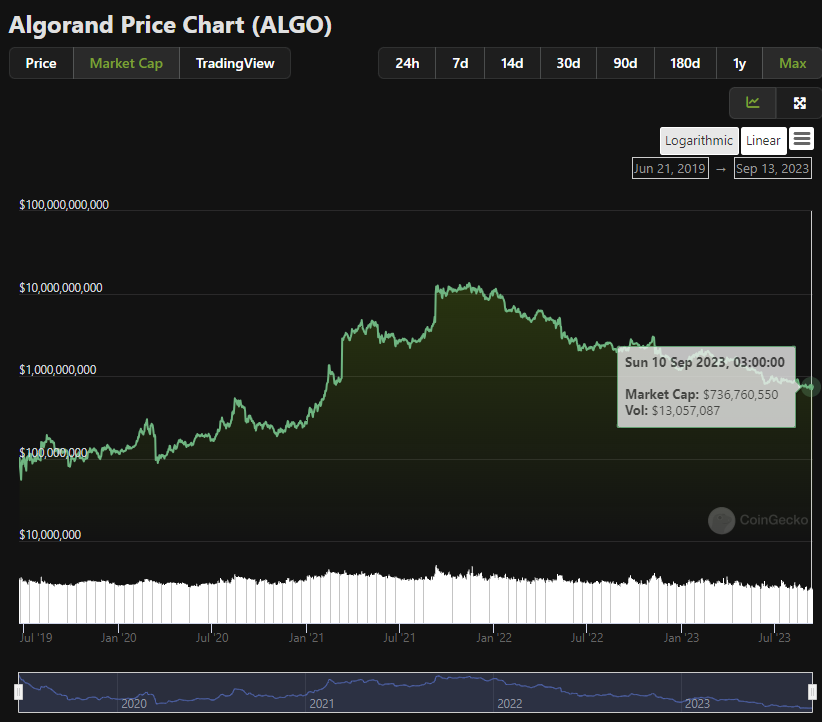Click the $10,000,000 axis label
The image size is (822, 722).
pos(50,535)
